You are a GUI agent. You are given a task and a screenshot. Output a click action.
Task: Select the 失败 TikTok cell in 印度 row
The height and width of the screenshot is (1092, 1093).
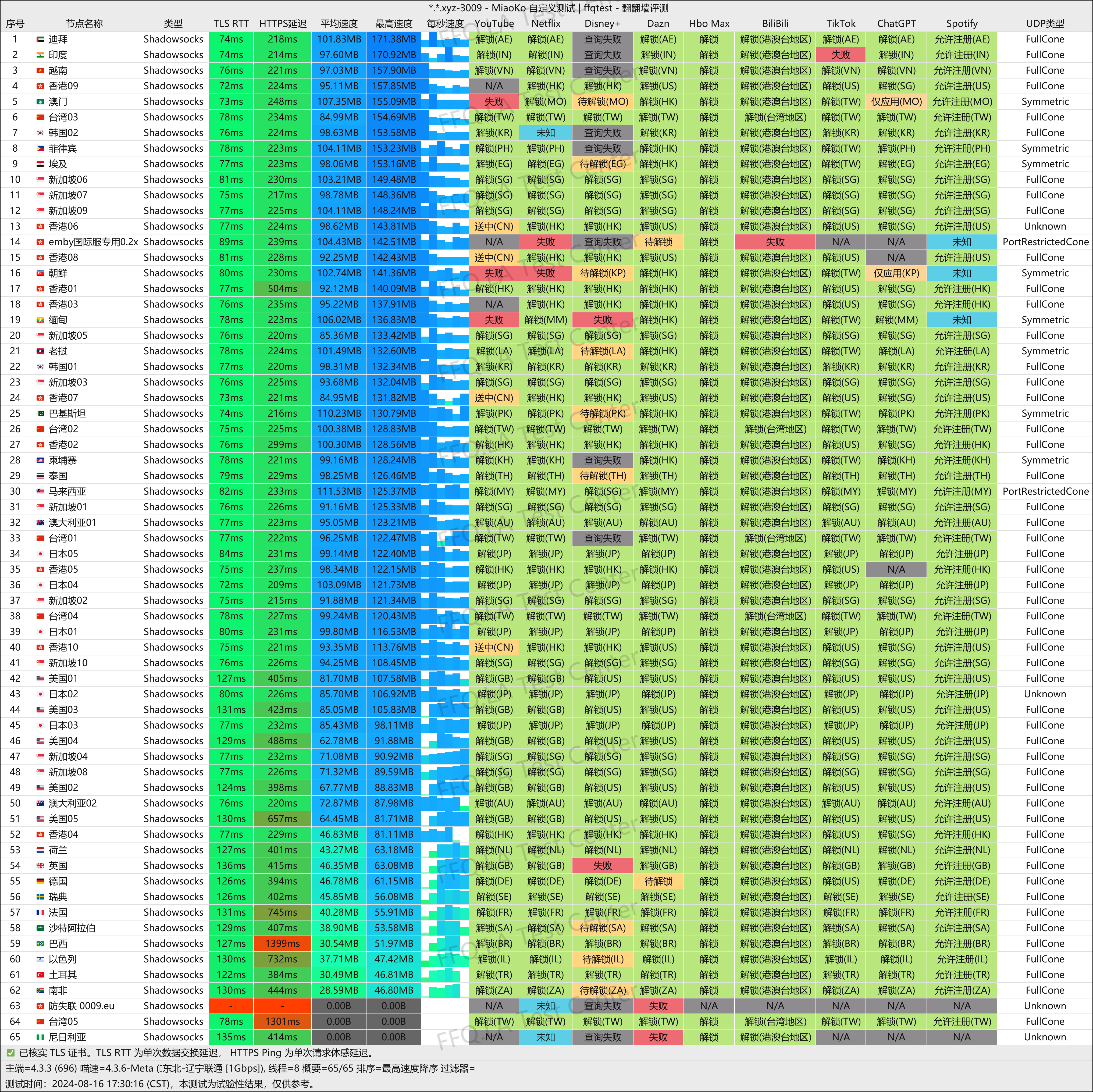[x=841, y=55]
